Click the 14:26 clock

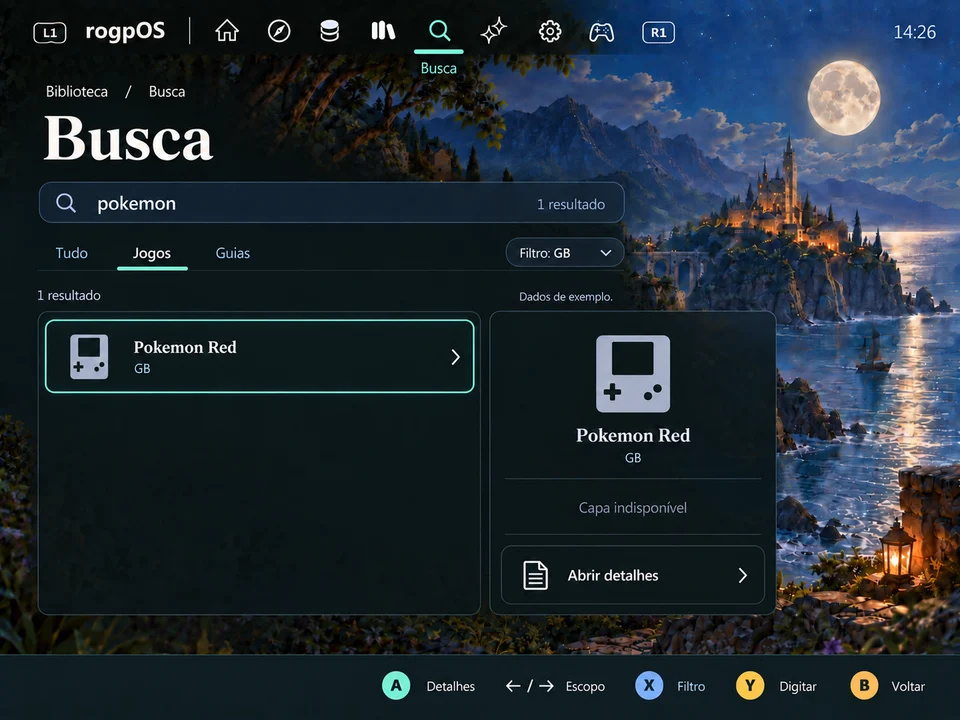coord(915,32)
